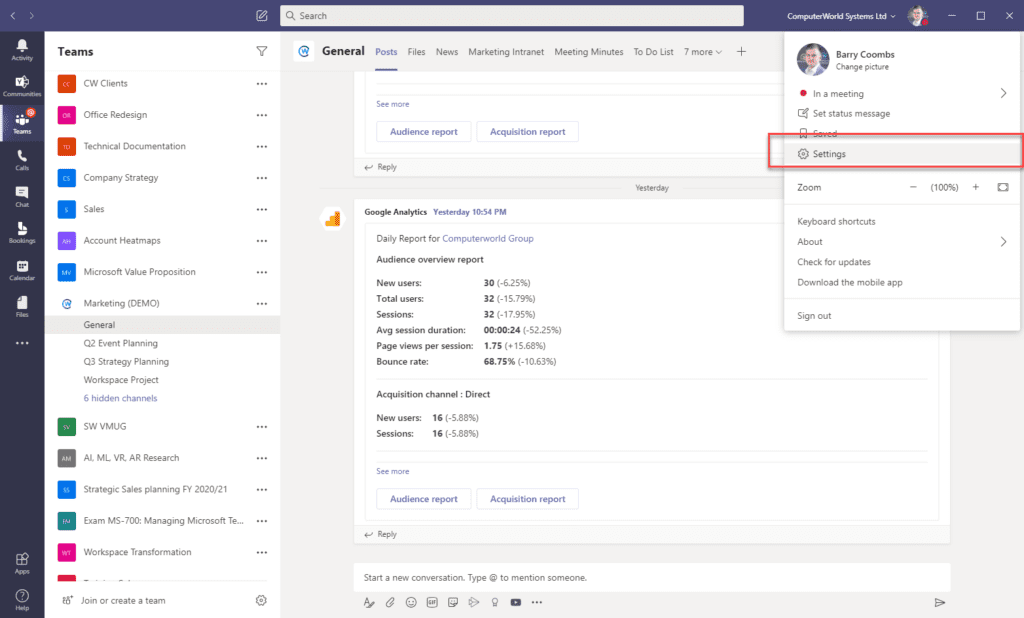Open the Help menu
Image resolution: width=1024 pixels, height=618 pixels.
[x=22, y=600]
